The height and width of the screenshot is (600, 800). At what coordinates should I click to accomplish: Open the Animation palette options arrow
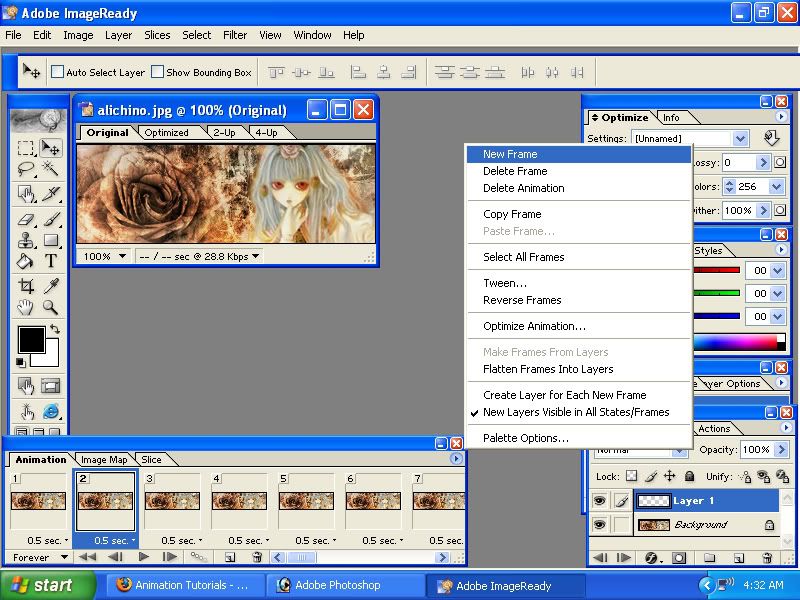pos(456,459)
